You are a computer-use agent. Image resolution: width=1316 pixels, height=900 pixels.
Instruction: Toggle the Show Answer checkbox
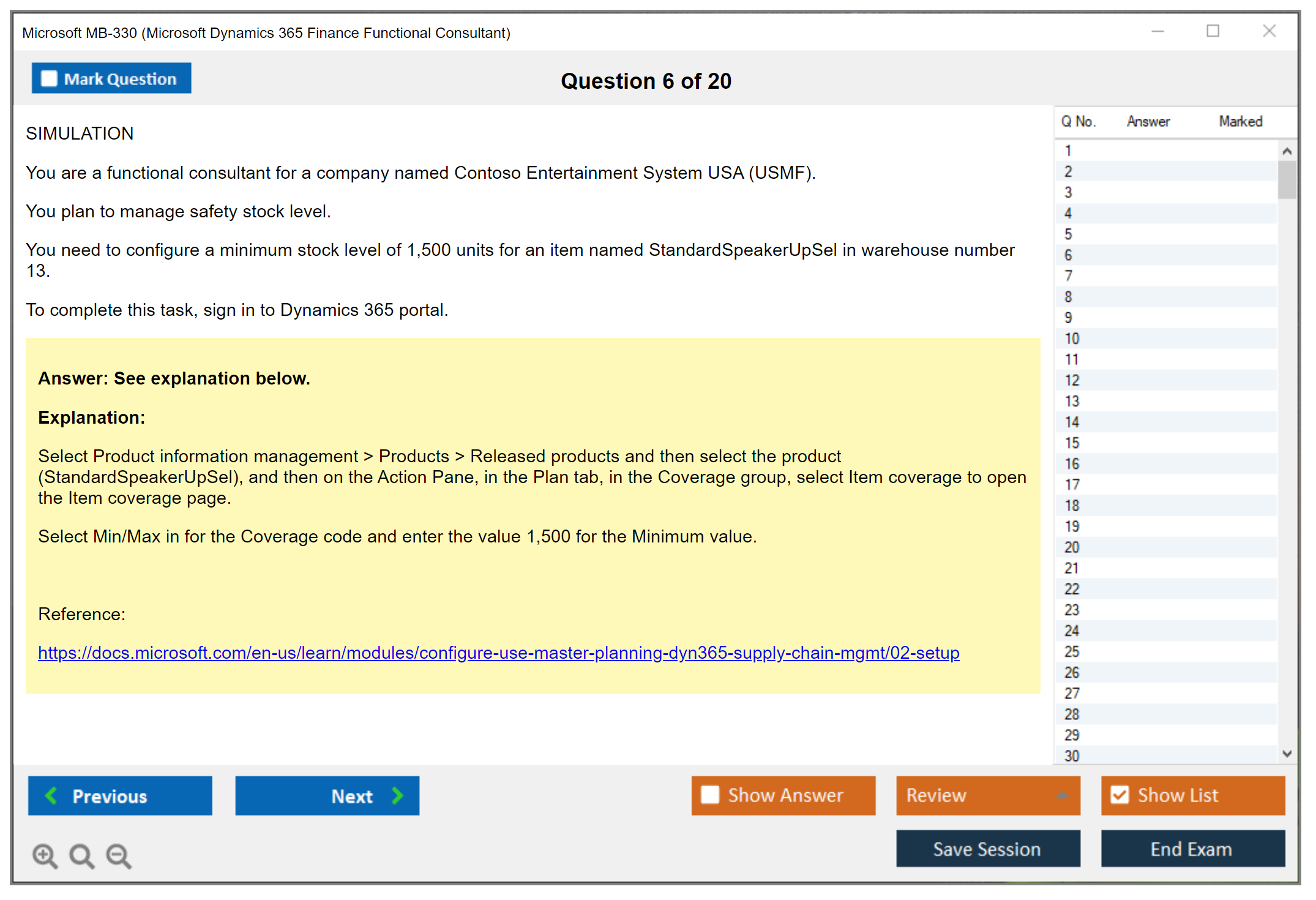(x=710, y=795)
